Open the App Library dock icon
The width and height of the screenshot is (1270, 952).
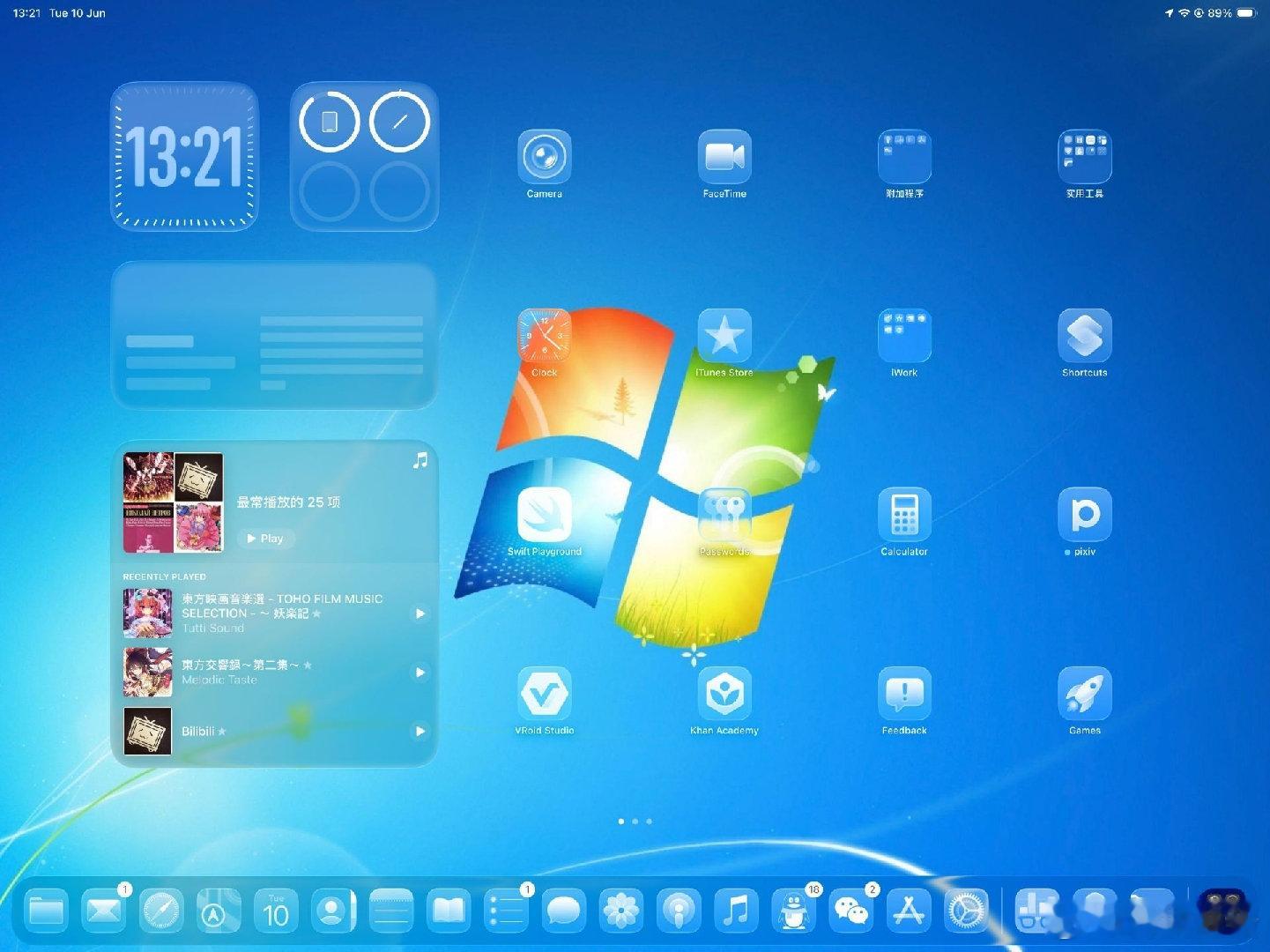(1224, 911)
